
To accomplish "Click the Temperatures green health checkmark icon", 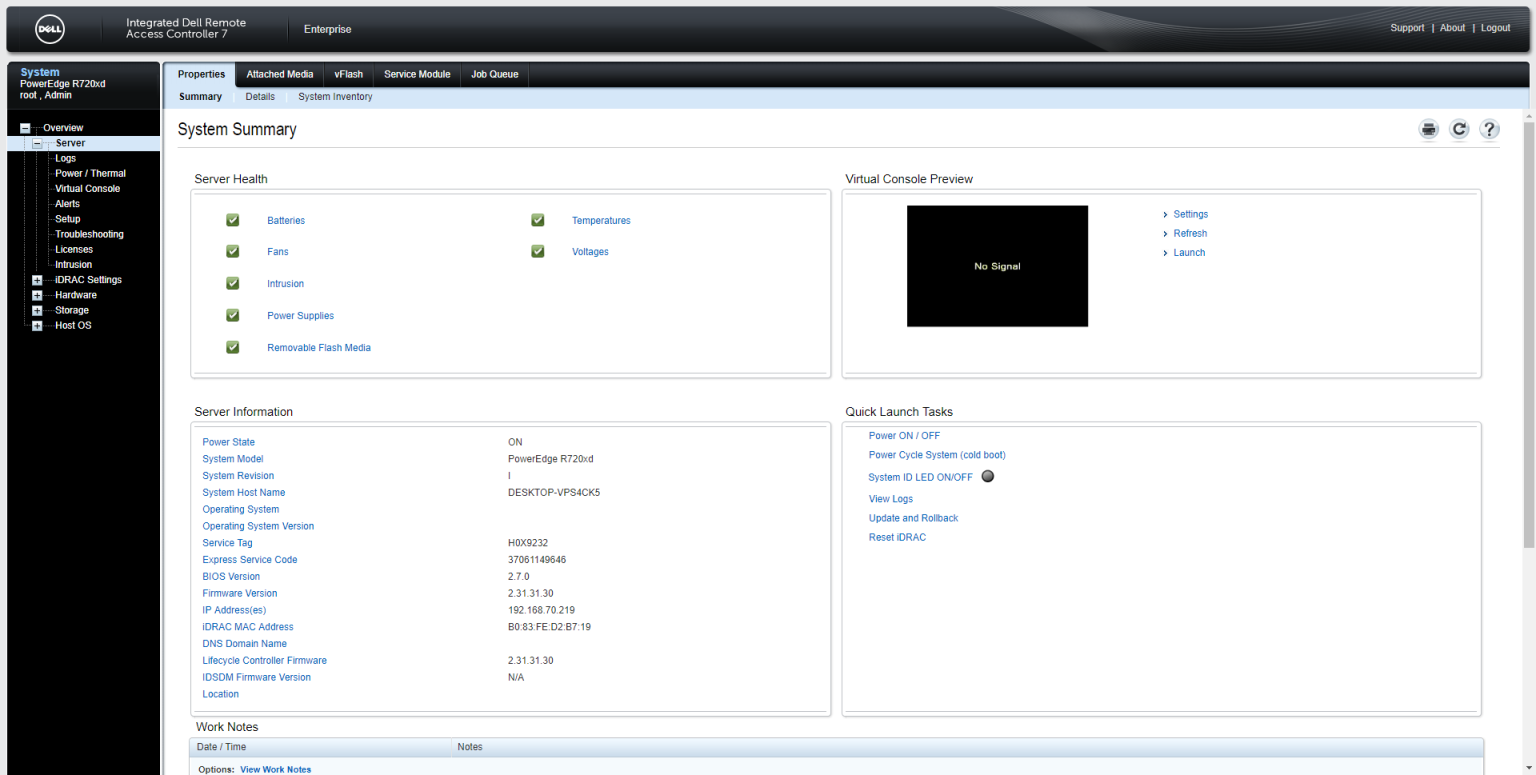I will (538, 220).
